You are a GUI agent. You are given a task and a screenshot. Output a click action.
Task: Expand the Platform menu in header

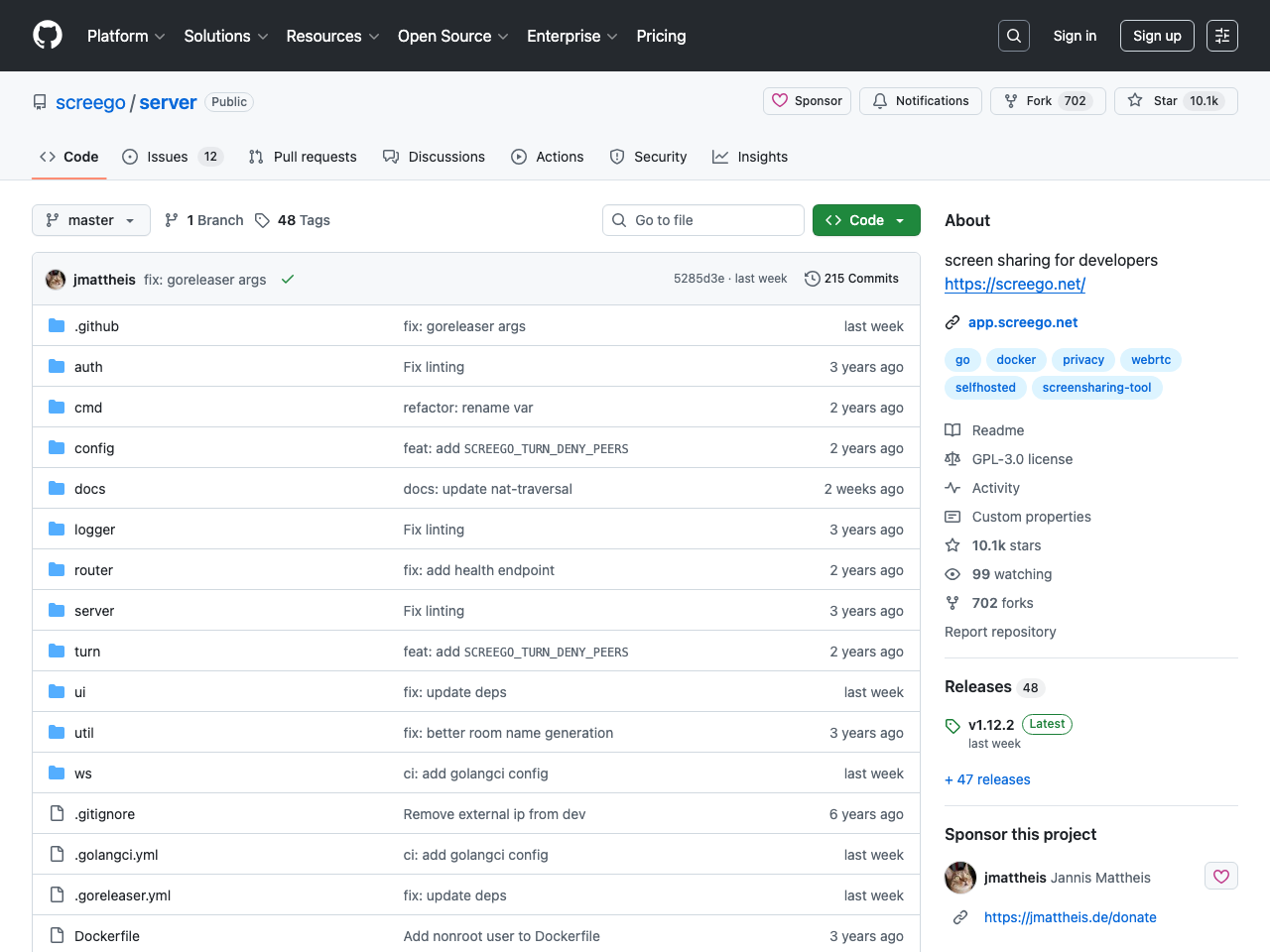126,36
